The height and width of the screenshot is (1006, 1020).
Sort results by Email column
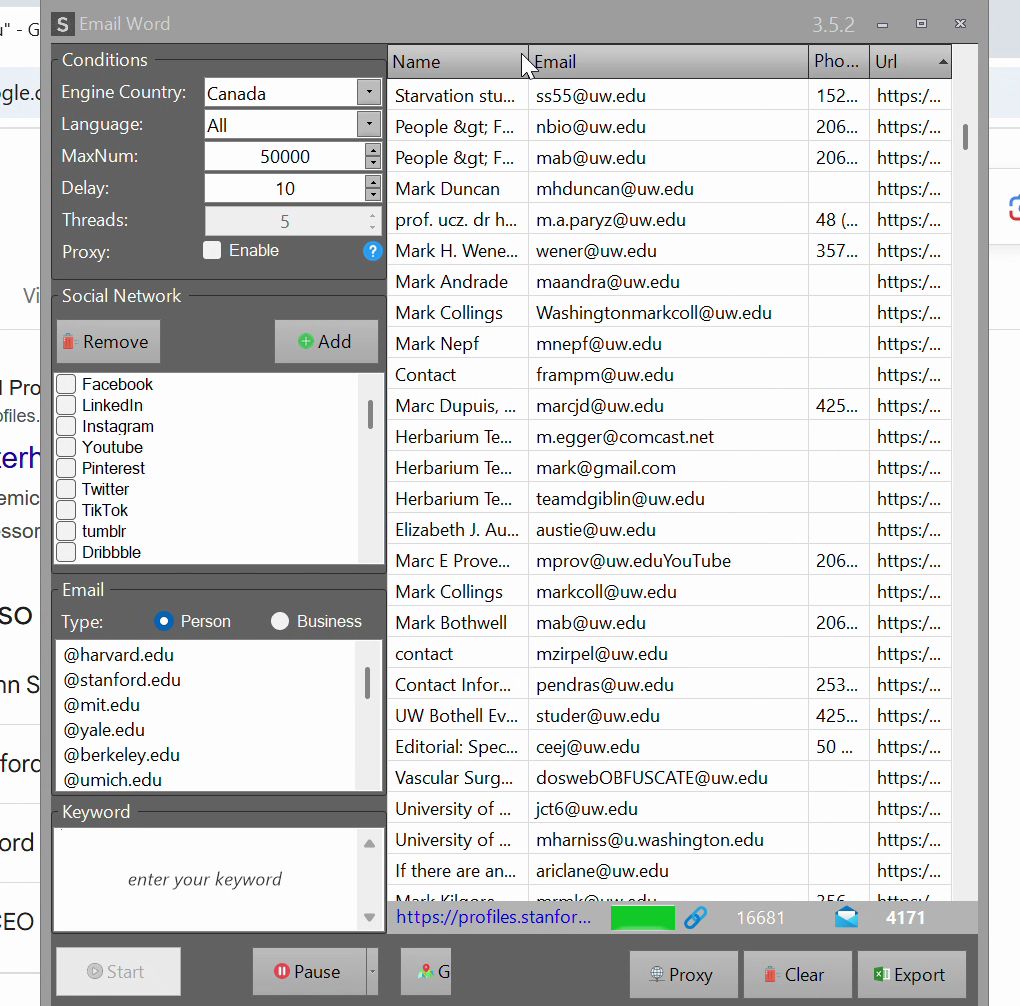point(668,62)
